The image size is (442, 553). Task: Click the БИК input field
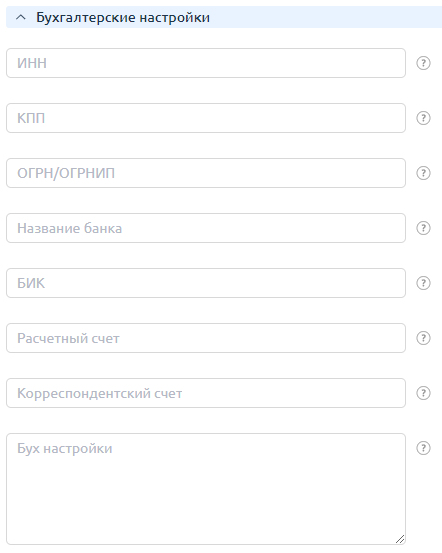point(206,283)
